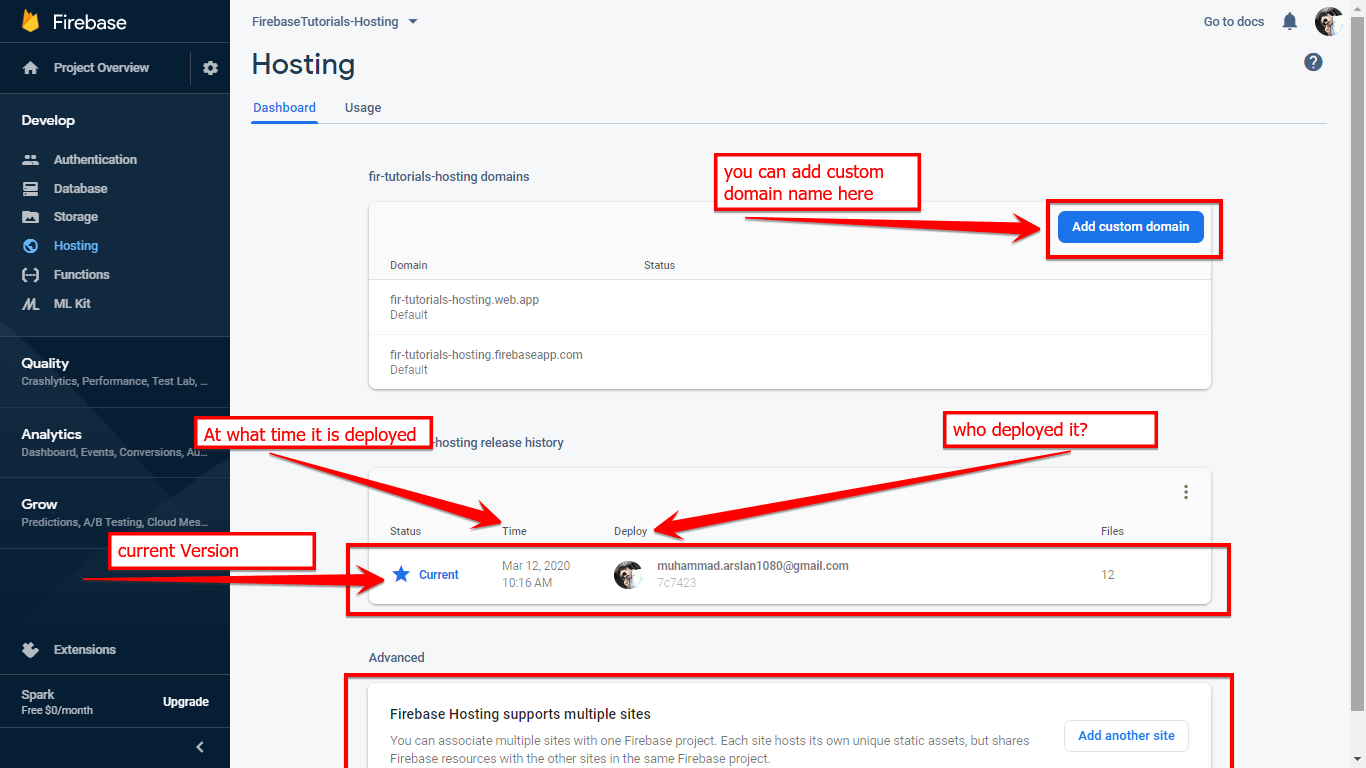Click the Files column header
1366x768 pixels.
point(1112,532)
